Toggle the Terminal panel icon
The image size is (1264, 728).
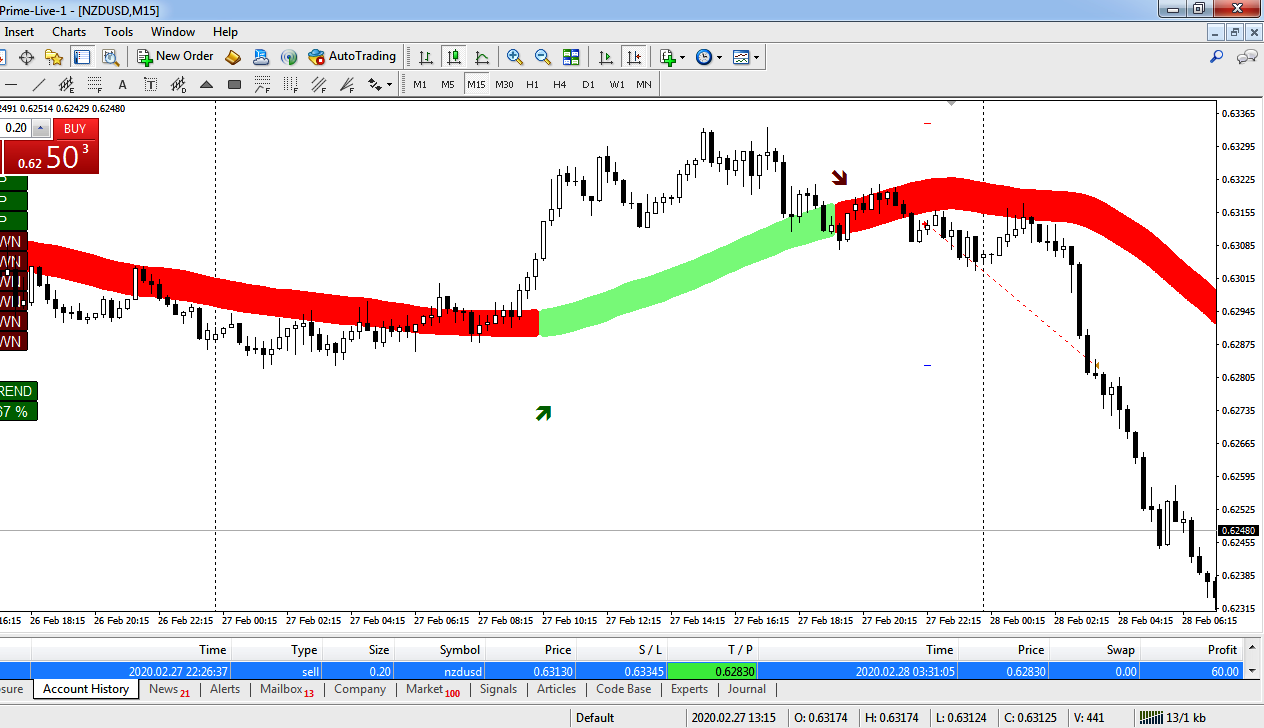tap(82, 57)
